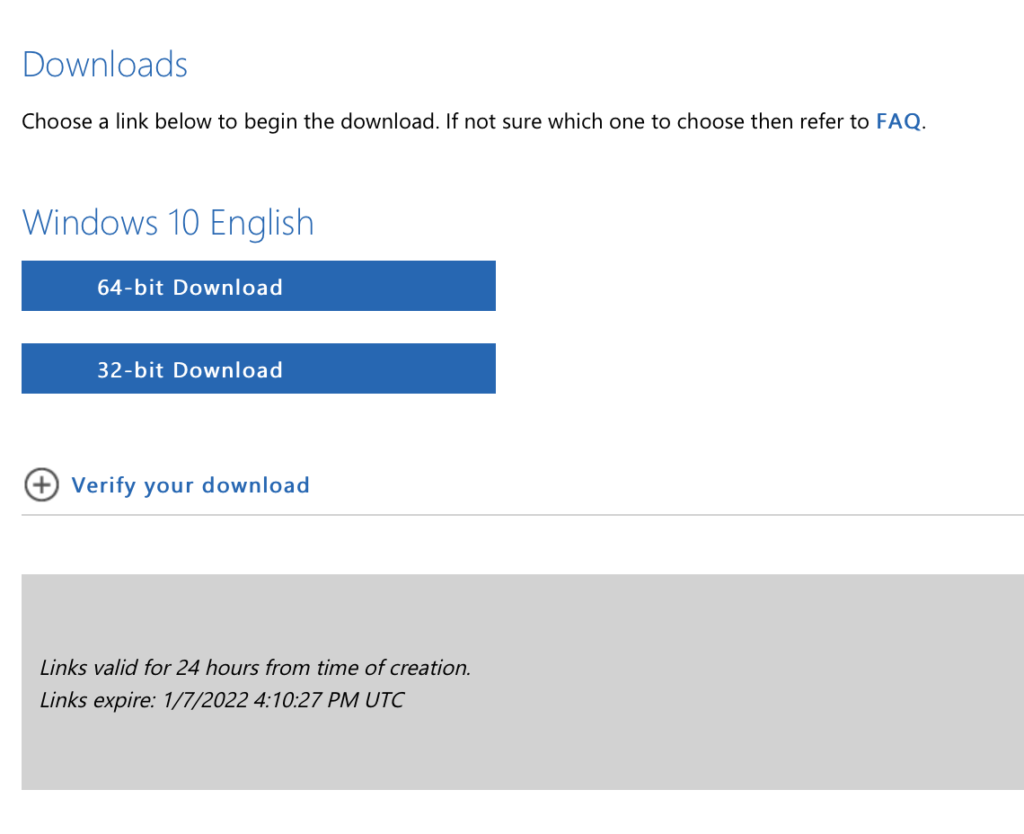Click the 'Choose a link below' instruction text
The height and width of the screenshot is (834, 1024).
point(120,122)
